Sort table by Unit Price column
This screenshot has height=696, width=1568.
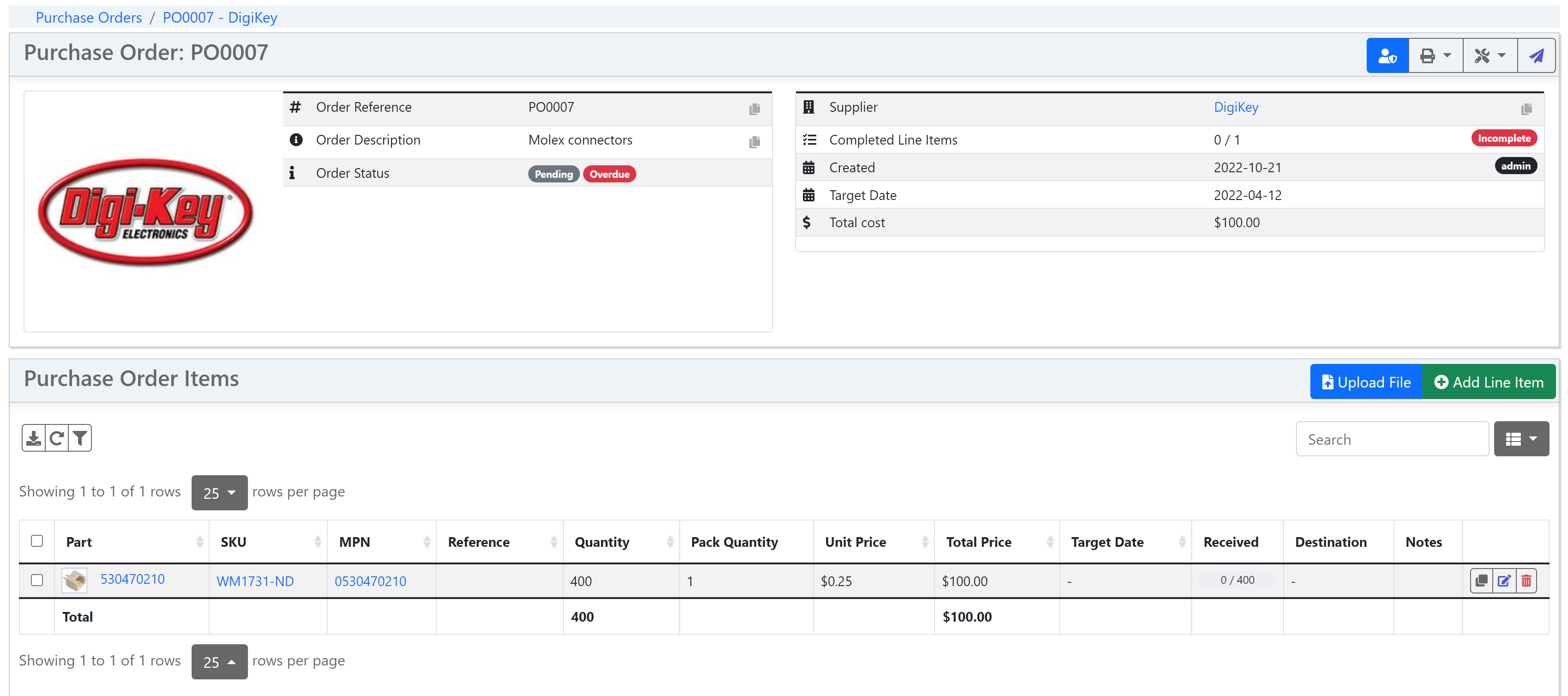tap(874, 541)
